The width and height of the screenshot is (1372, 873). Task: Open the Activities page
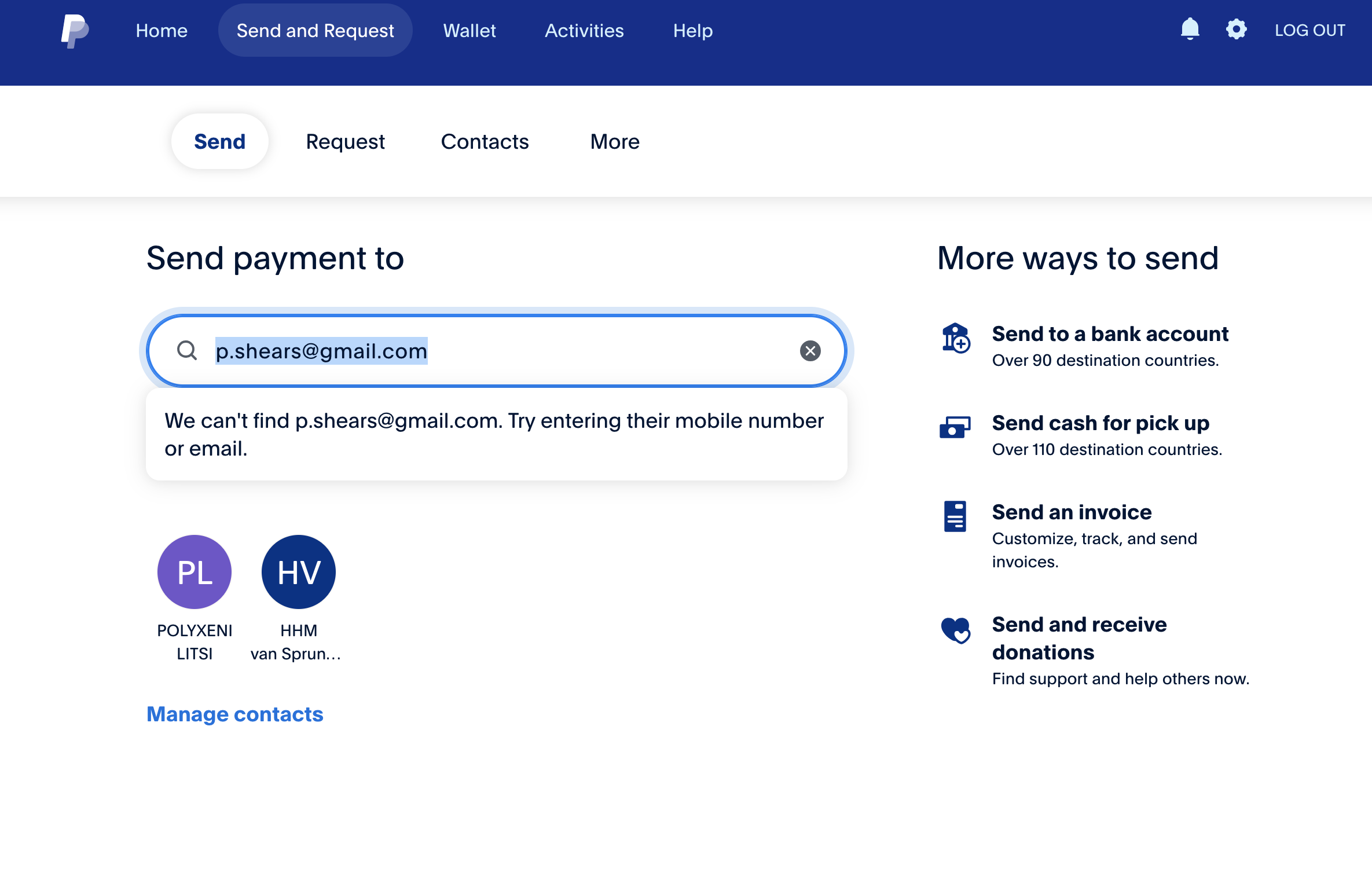584,31
